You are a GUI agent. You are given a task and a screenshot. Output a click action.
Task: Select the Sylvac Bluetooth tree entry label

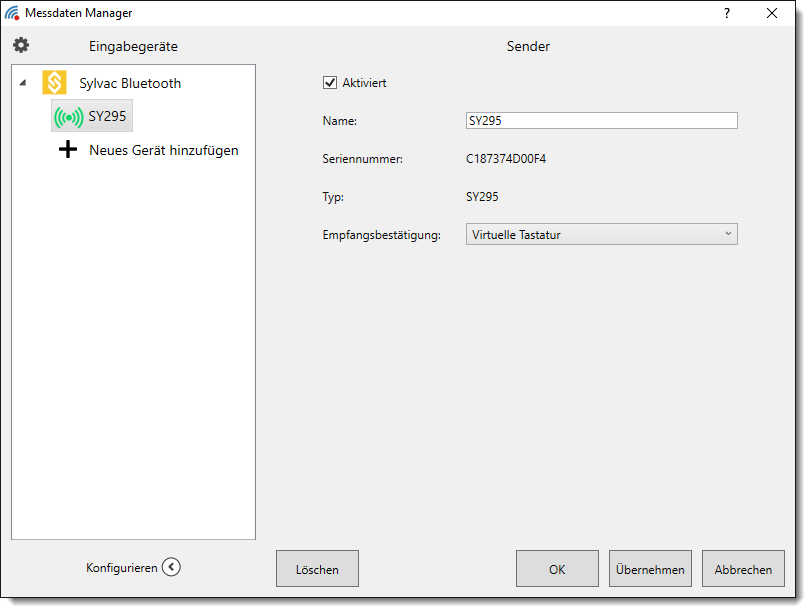click(130, 83)
